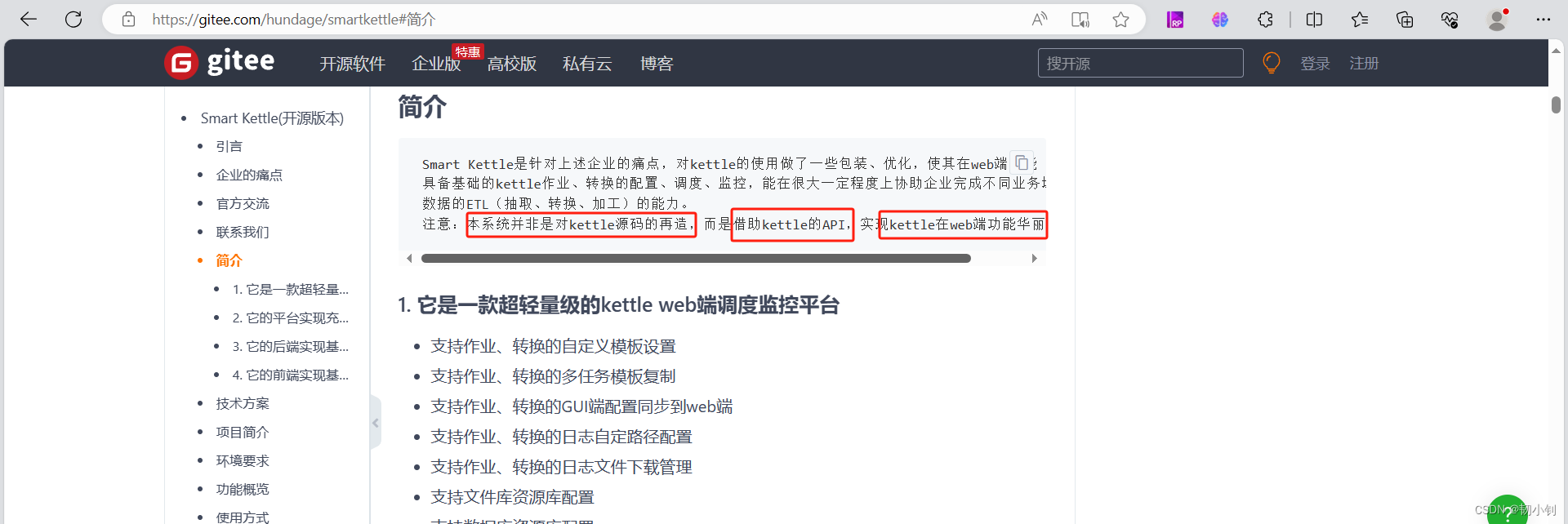Jump to 联系我们 section
Image resolution: width=1568 pixels, height=524 pixels.
(x=243, y=232)
